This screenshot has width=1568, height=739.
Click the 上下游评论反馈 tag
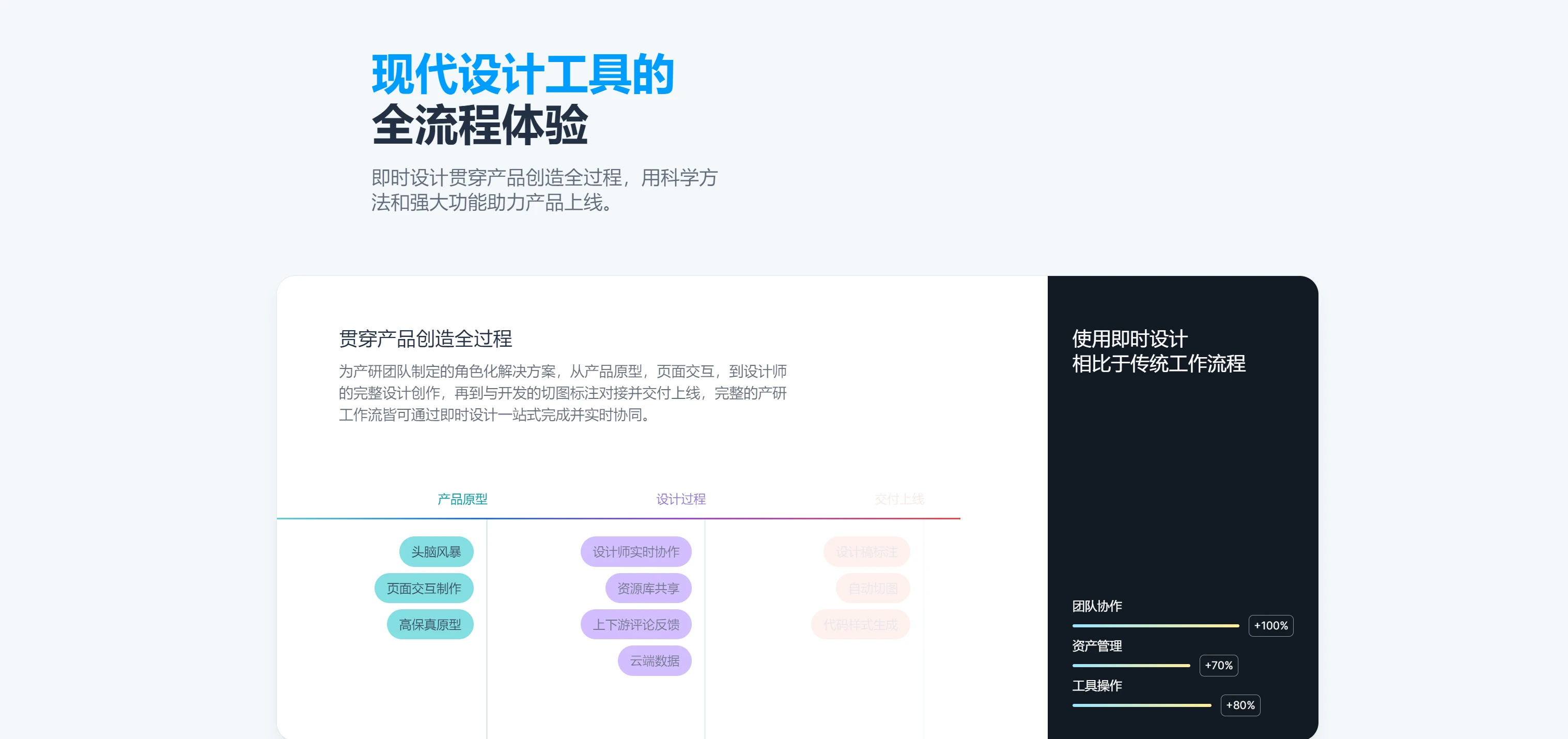click(635, 624)
